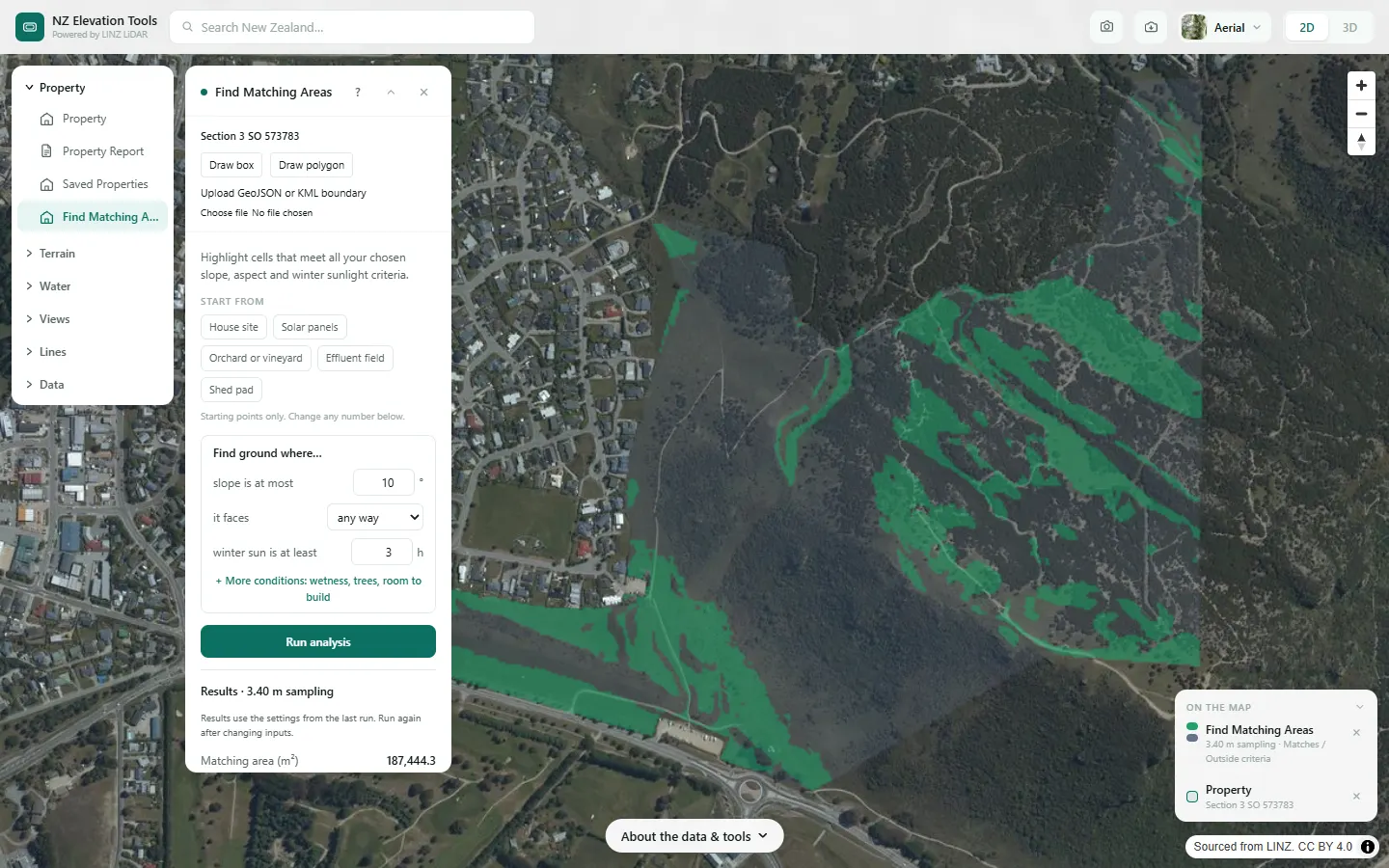Switch map to 2D view

(1306, 27)
